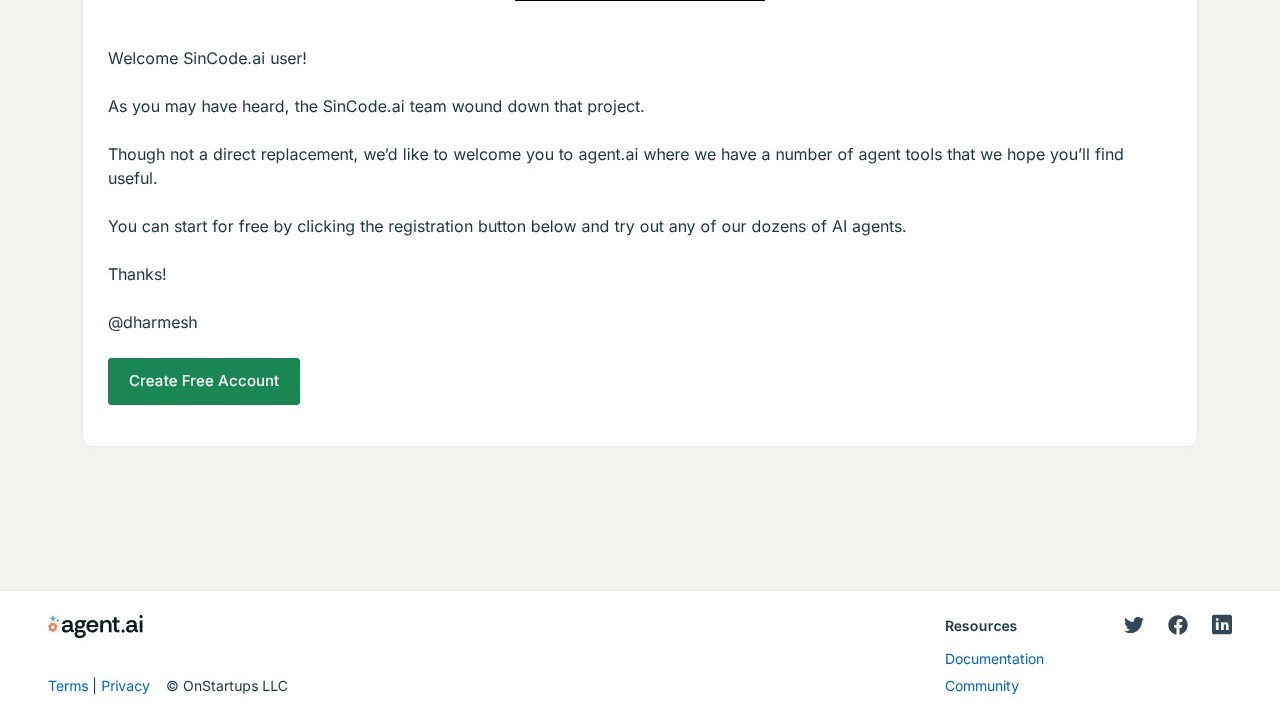
Task: Click the "Welcome SinCode.ai user!" greeting line
Action: point(207,58)
